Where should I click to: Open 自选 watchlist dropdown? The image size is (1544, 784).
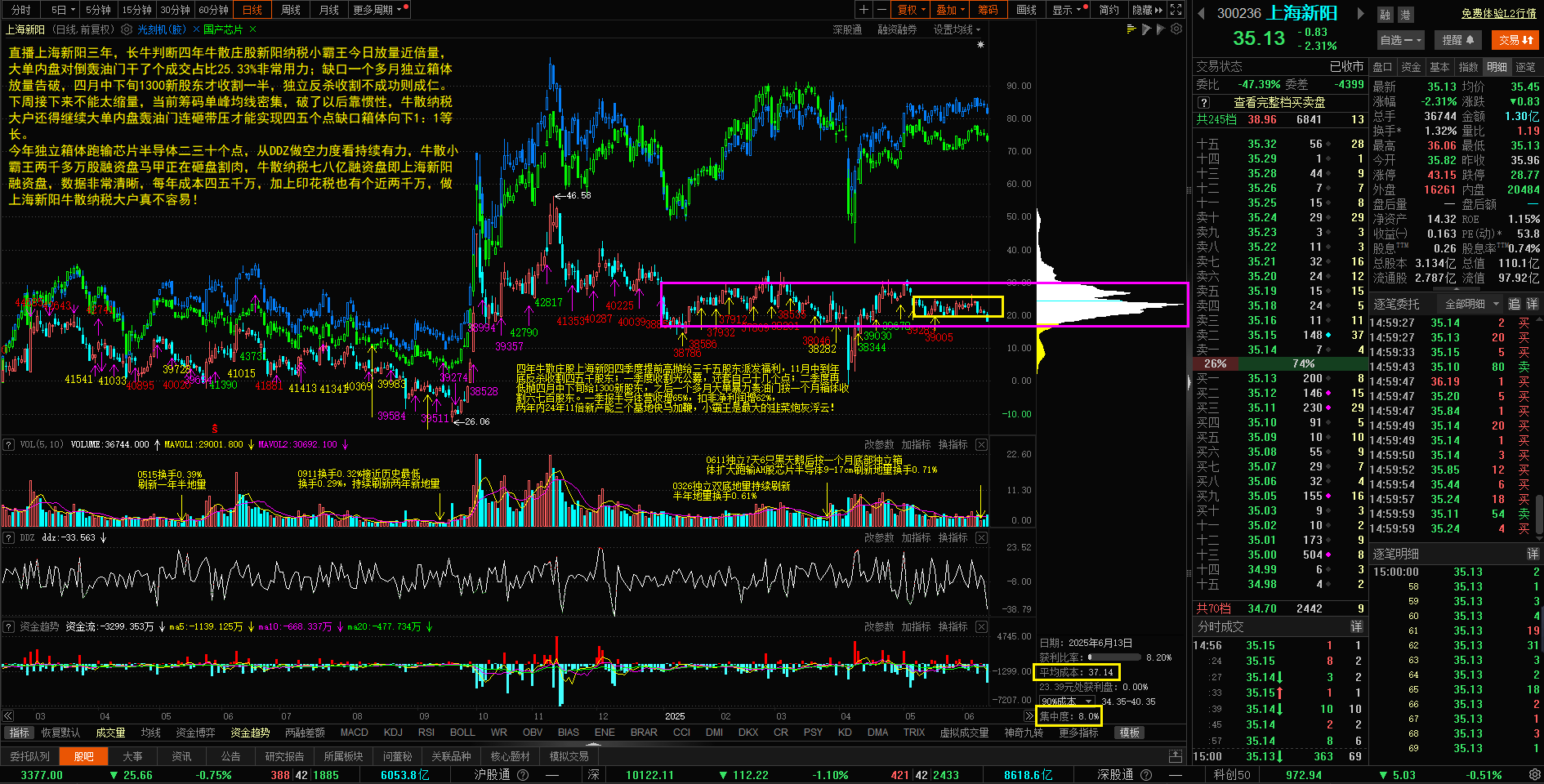pos(1401,39)
